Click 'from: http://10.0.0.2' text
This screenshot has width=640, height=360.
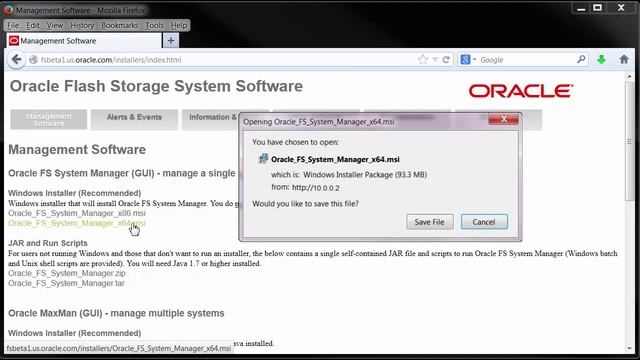point(305,188)
